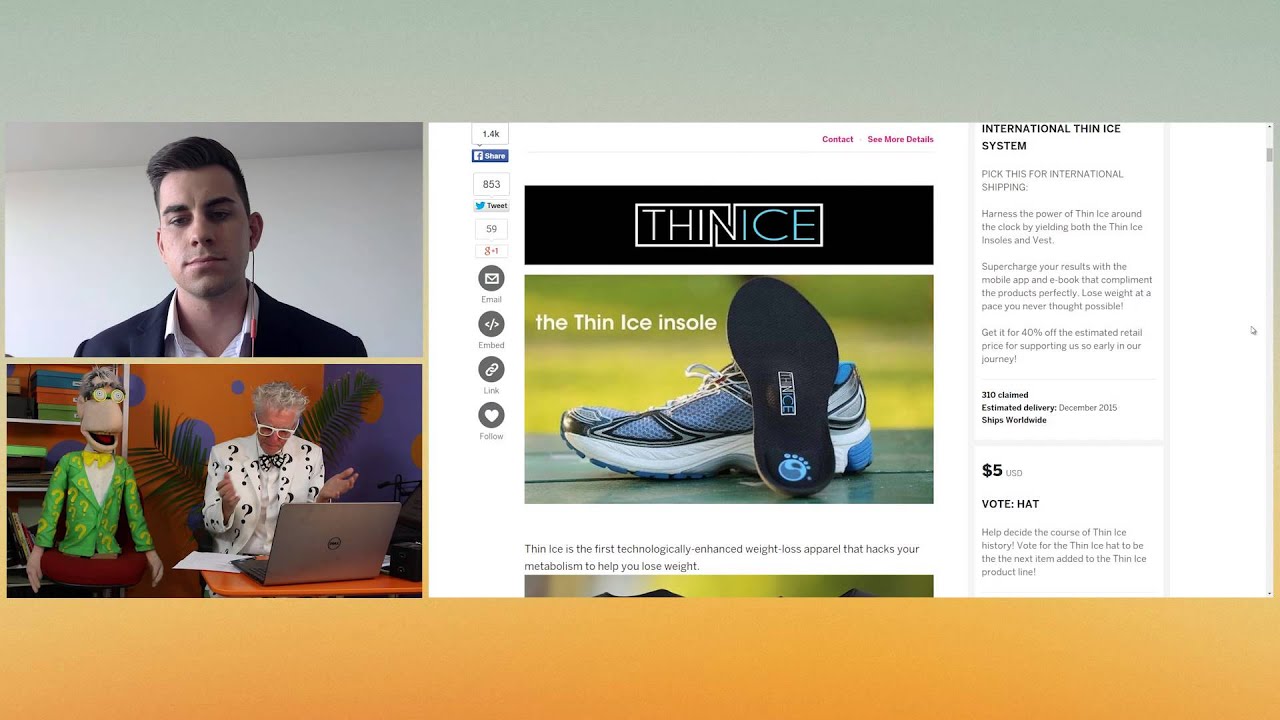This screenshot has width=1280, height=720.
Task: Click 'Estimated delivery: December 2015' text
Action: tap(1049, 408)
